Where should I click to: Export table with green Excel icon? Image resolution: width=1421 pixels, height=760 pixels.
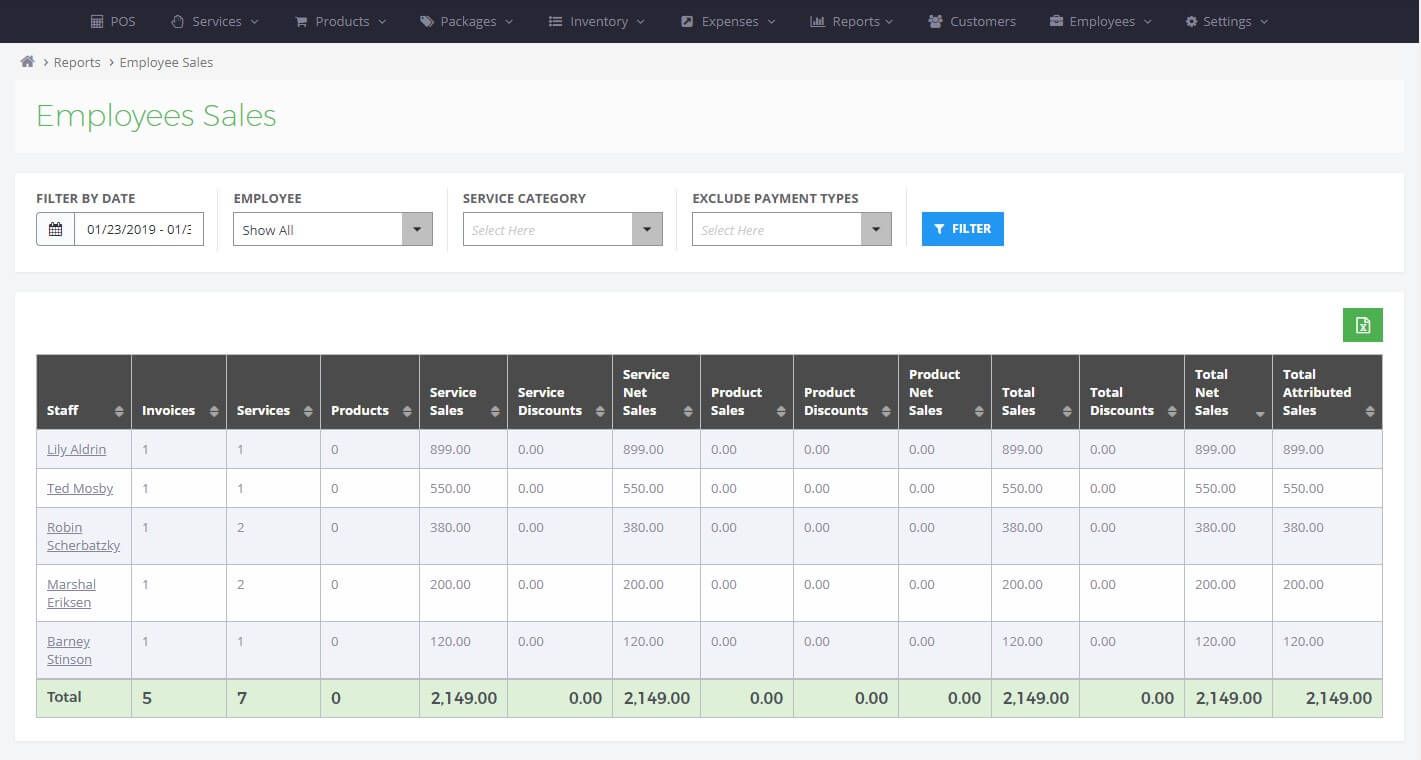(1362, 325)
